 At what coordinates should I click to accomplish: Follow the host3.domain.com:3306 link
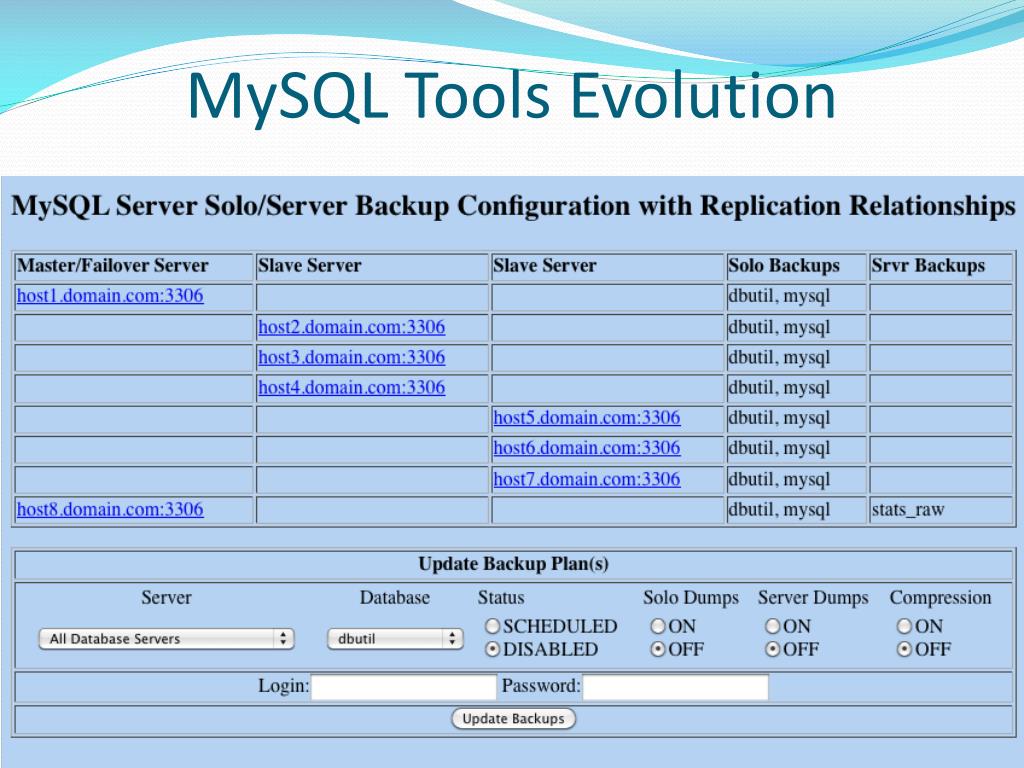pos(351,357)
